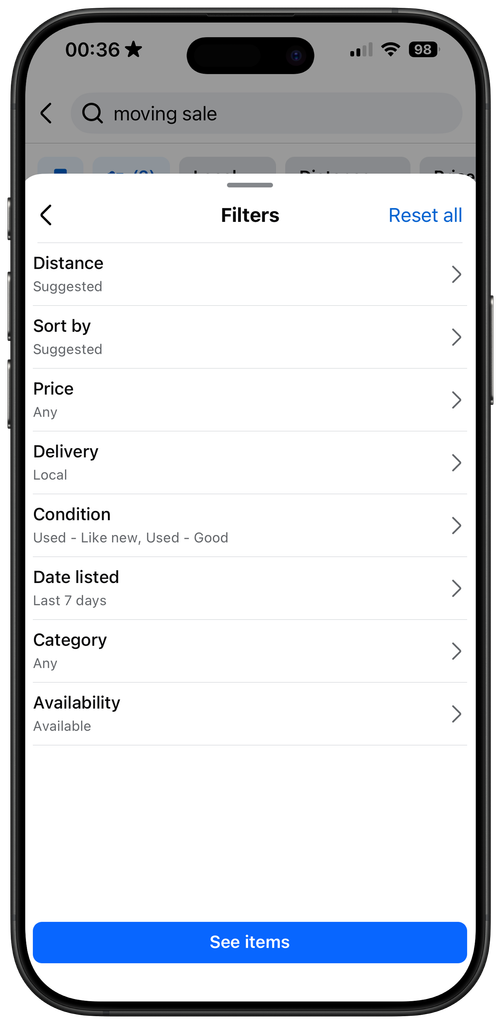Tap the moving sale search field
This screenshot has width=501, height=1024.
(267, 114)
